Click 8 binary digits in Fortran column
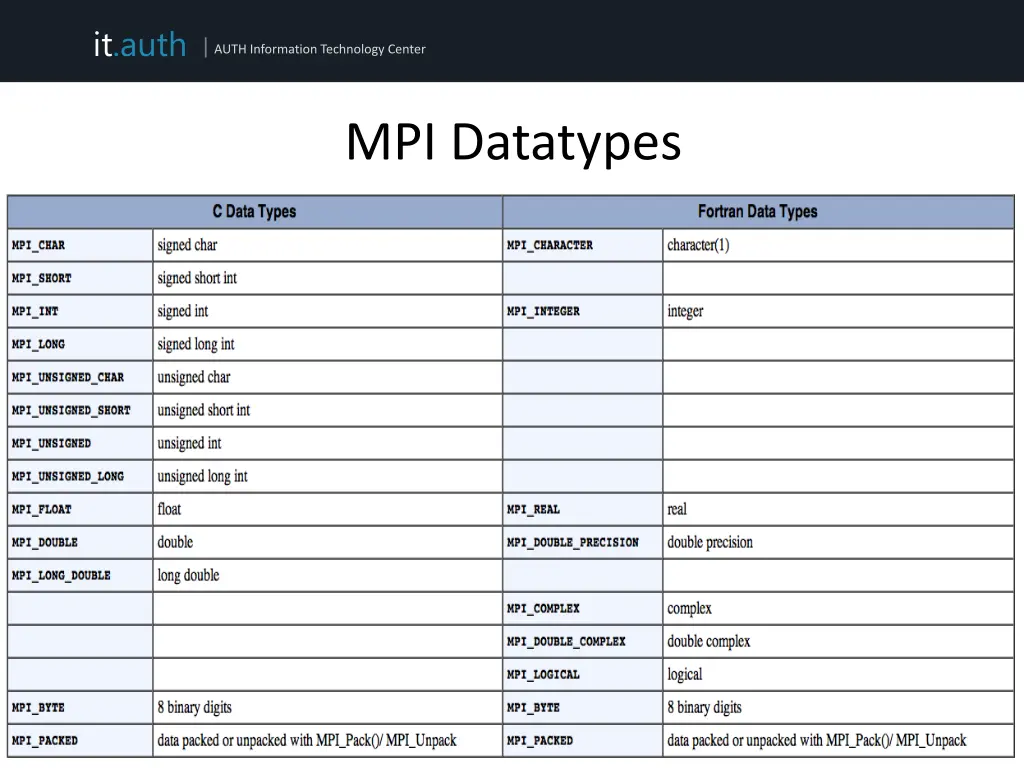1024x768 pixels. (x=839, y=708)
